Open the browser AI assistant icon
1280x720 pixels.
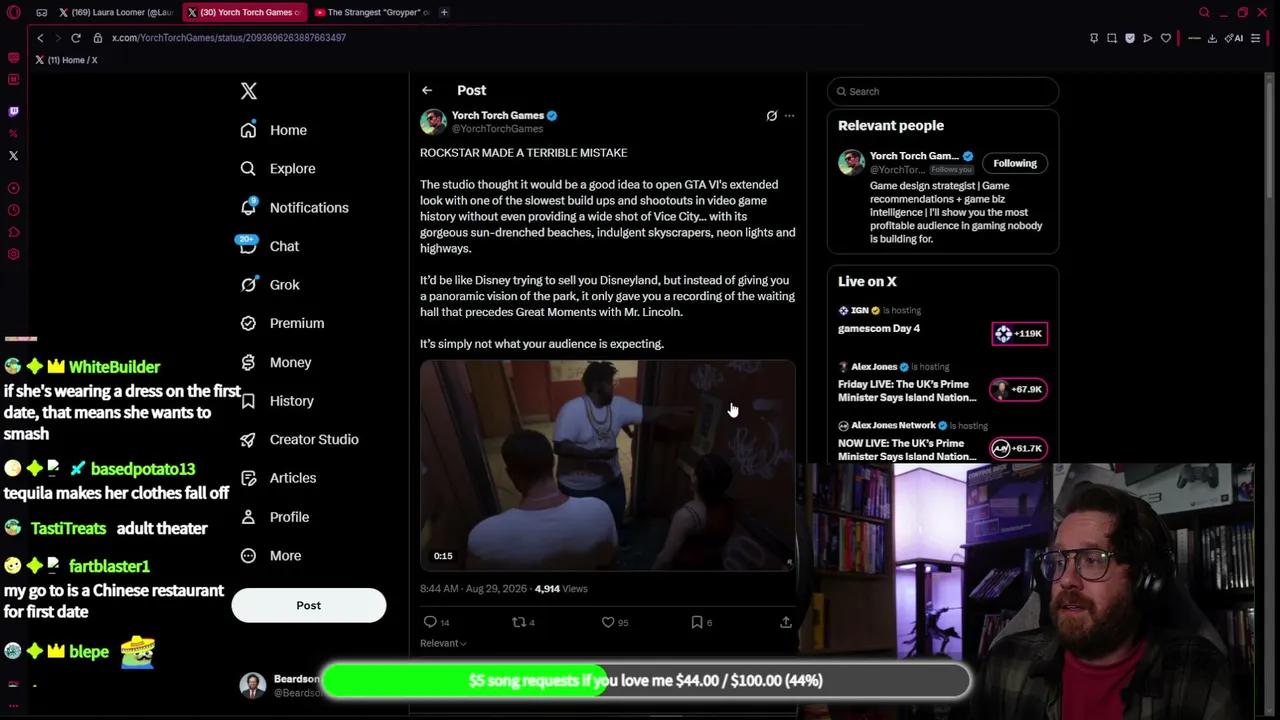click(1233, 38)
